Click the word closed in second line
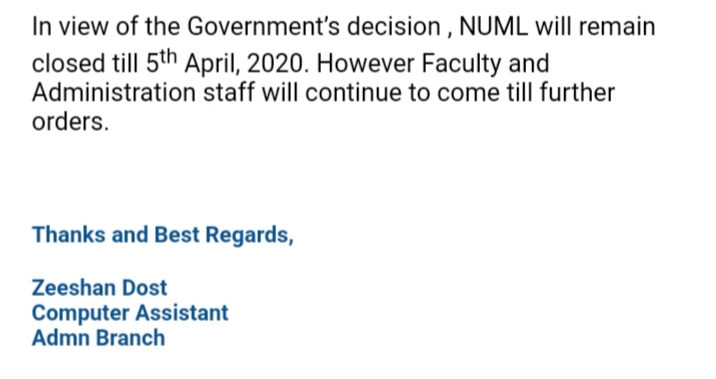The width and height of the screenshot is (716, 379). [68, 63]
